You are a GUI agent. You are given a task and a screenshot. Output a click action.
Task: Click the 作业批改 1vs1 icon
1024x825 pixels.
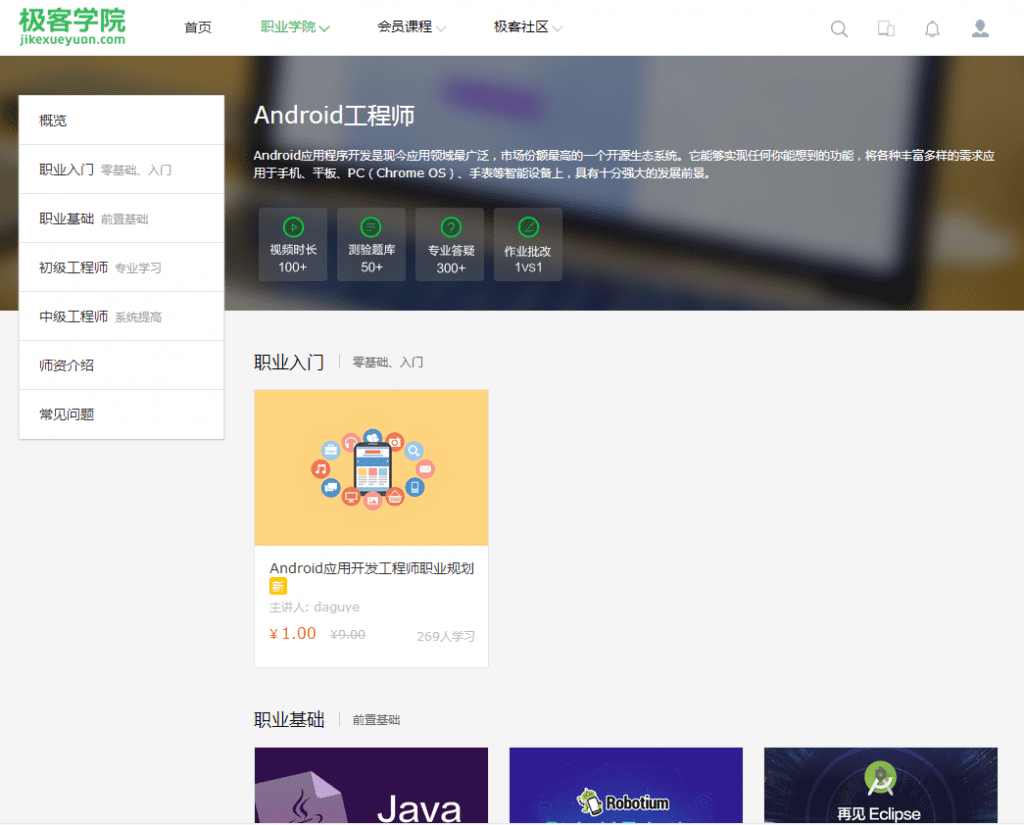(x=527, y=227)
